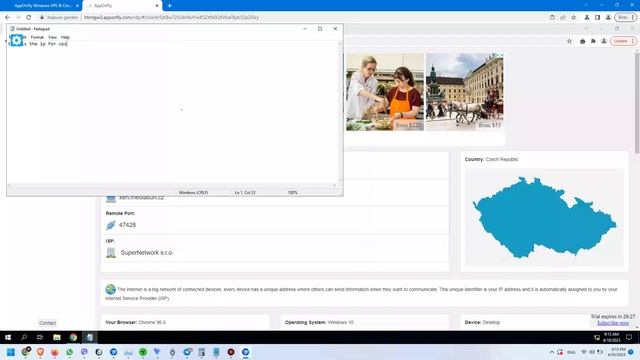This screenshot has width=640, height=360.
Task: Select the Notepad button on the remote taskbar
Action: click(x=89, y=338)
